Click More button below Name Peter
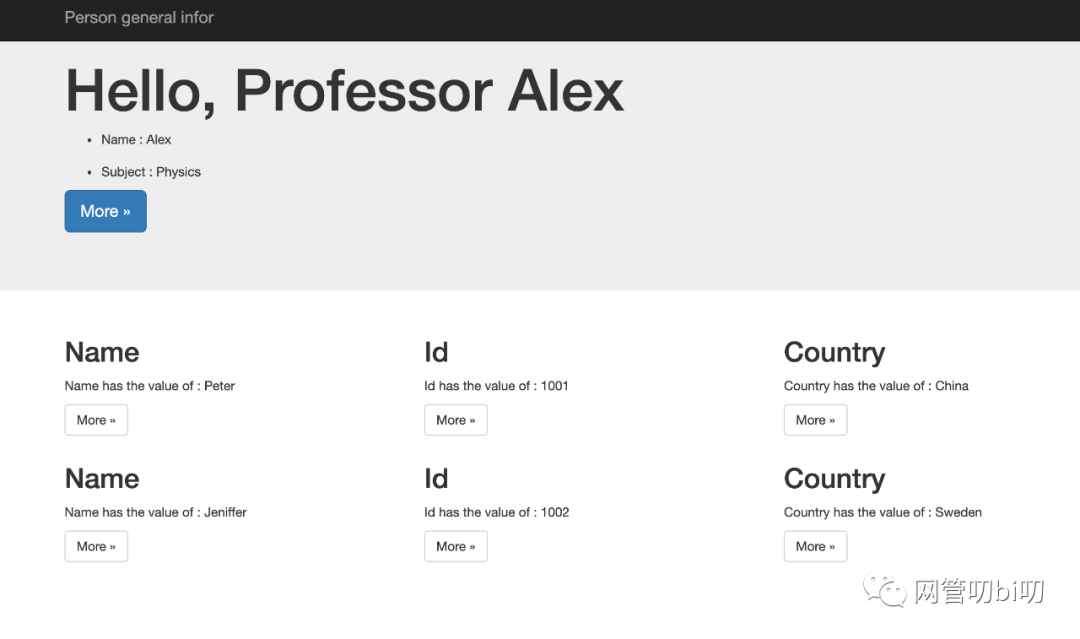The height and width of the screenshot is (639, 1080). pyautogui.click(x=96, y=420)
